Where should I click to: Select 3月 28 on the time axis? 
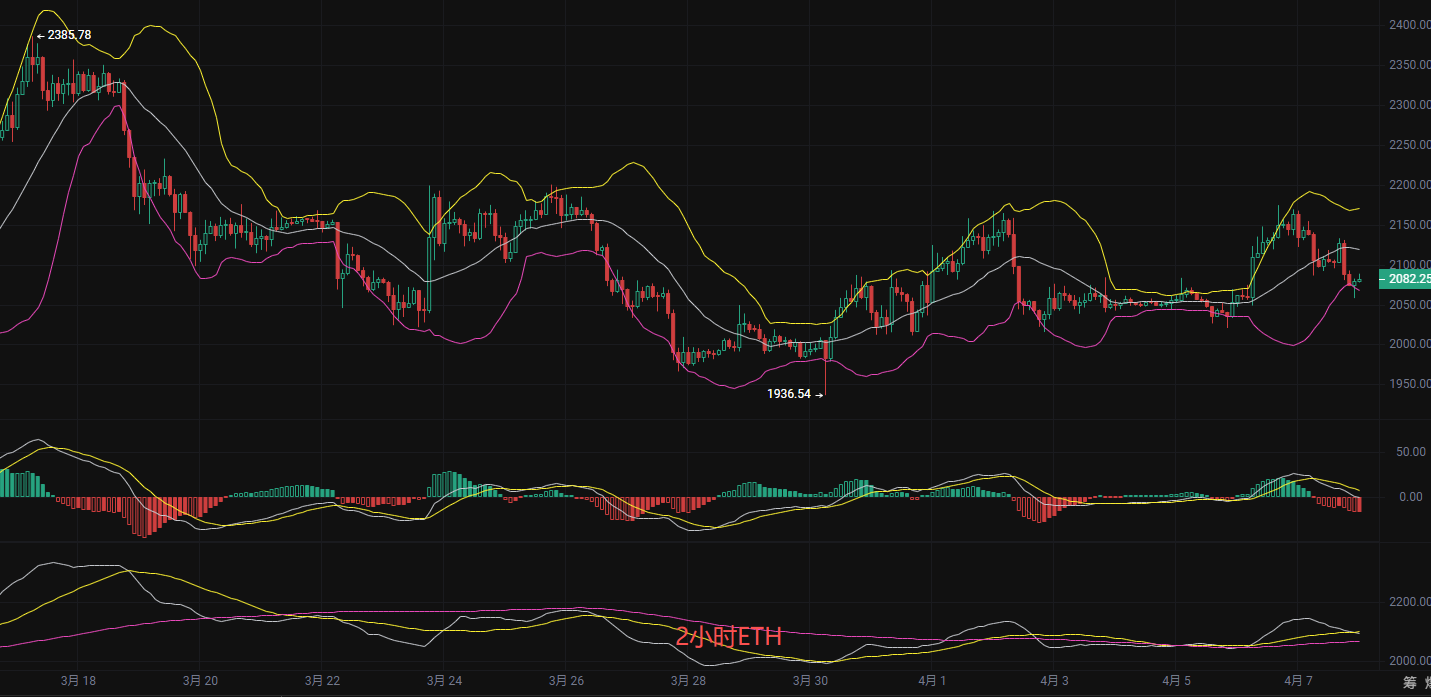(688, 681)
